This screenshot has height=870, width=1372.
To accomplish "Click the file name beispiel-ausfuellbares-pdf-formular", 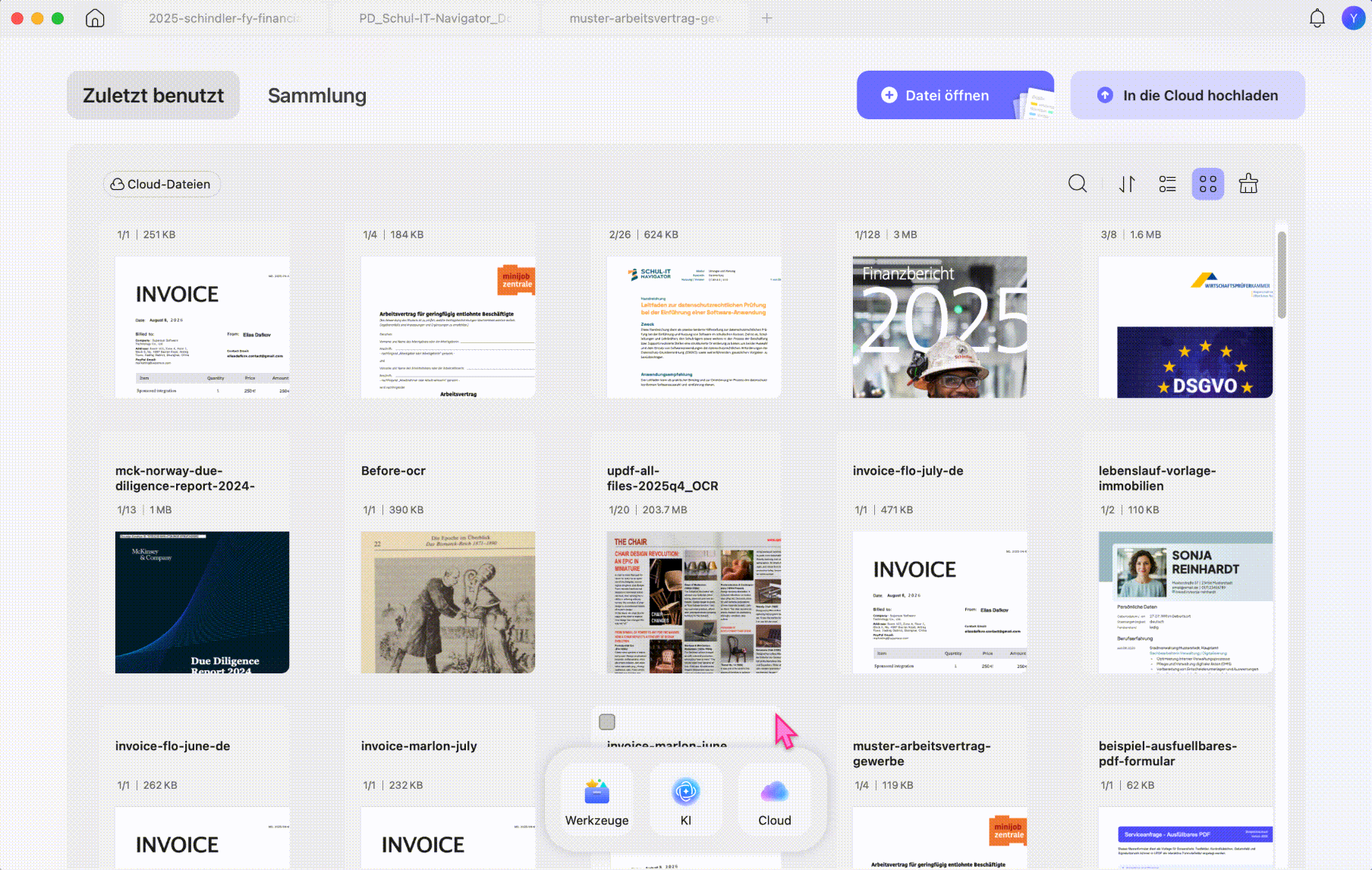I will [1167, 754].
